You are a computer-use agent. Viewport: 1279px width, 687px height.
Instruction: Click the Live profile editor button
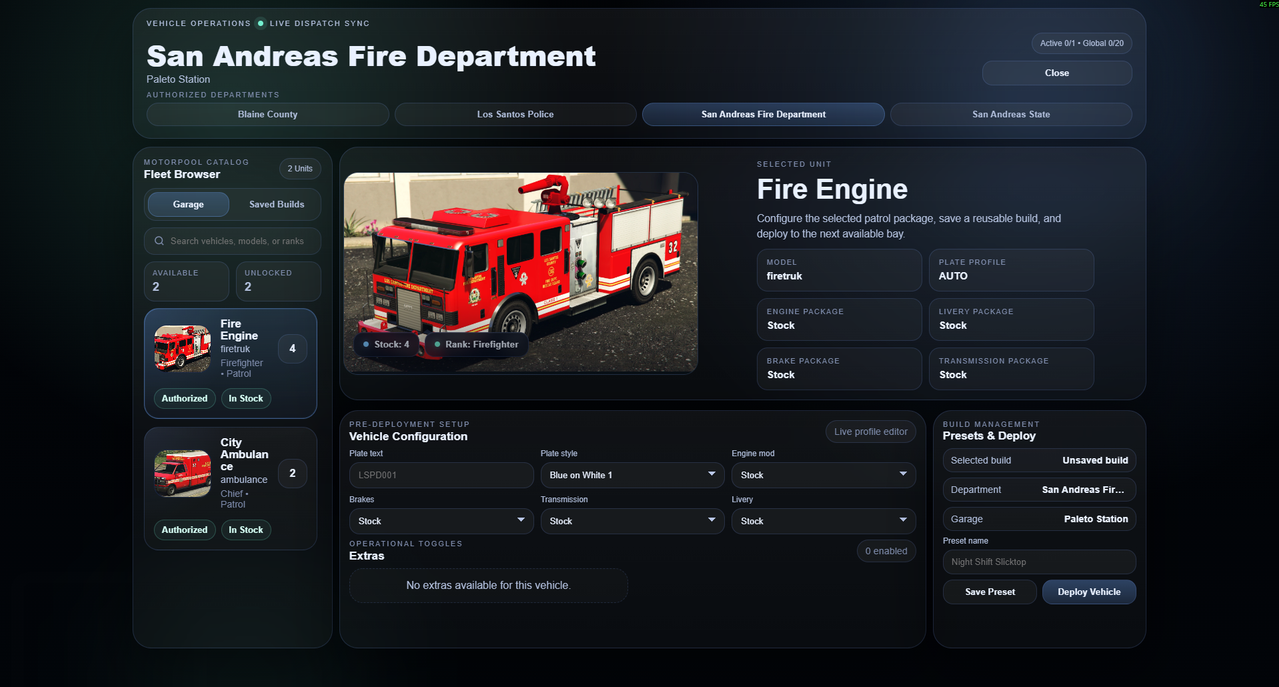tap(871, 432)
